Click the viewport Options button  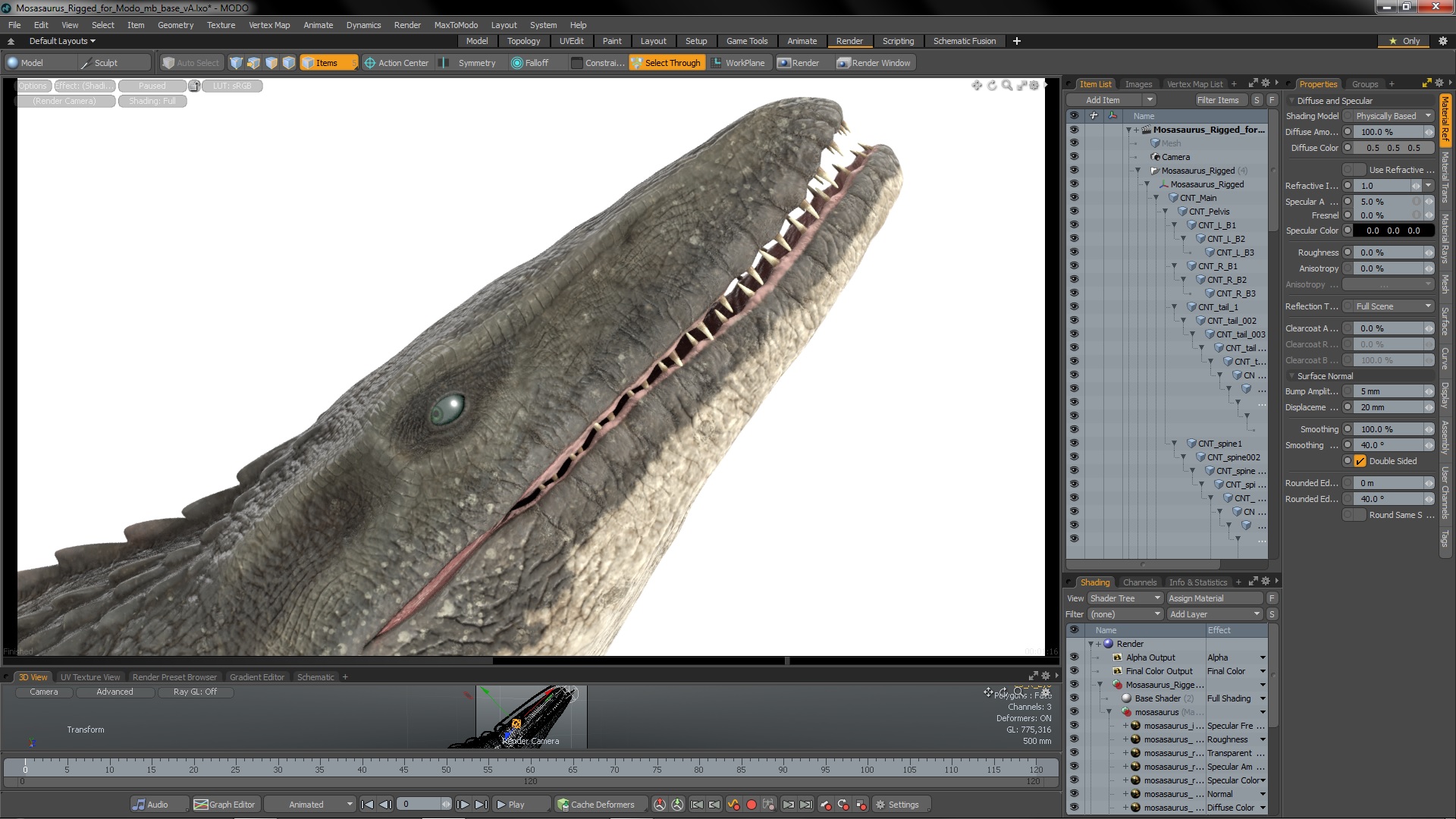pos(33,86)
